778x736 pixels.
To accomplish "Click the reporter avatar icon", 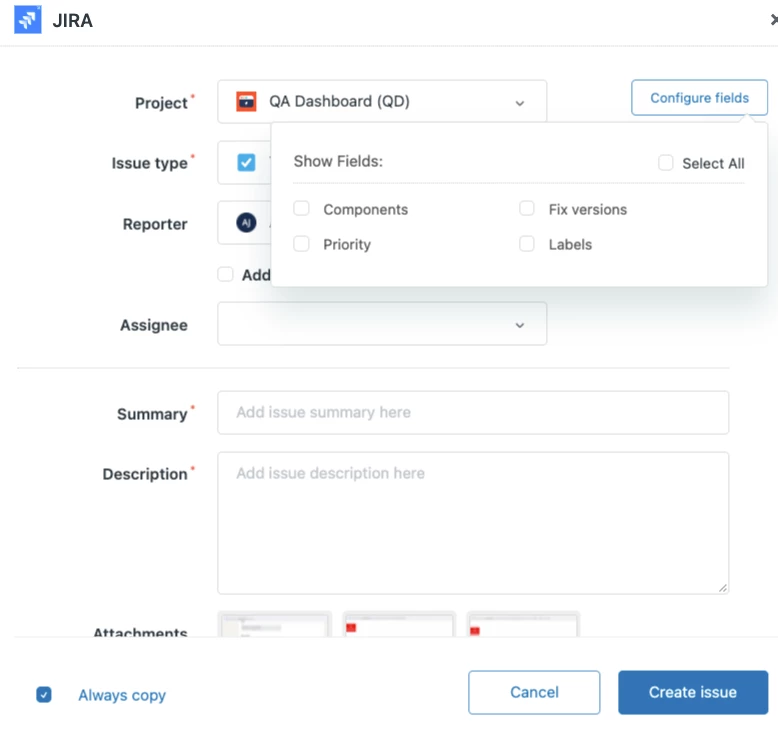I will (246, 223).
